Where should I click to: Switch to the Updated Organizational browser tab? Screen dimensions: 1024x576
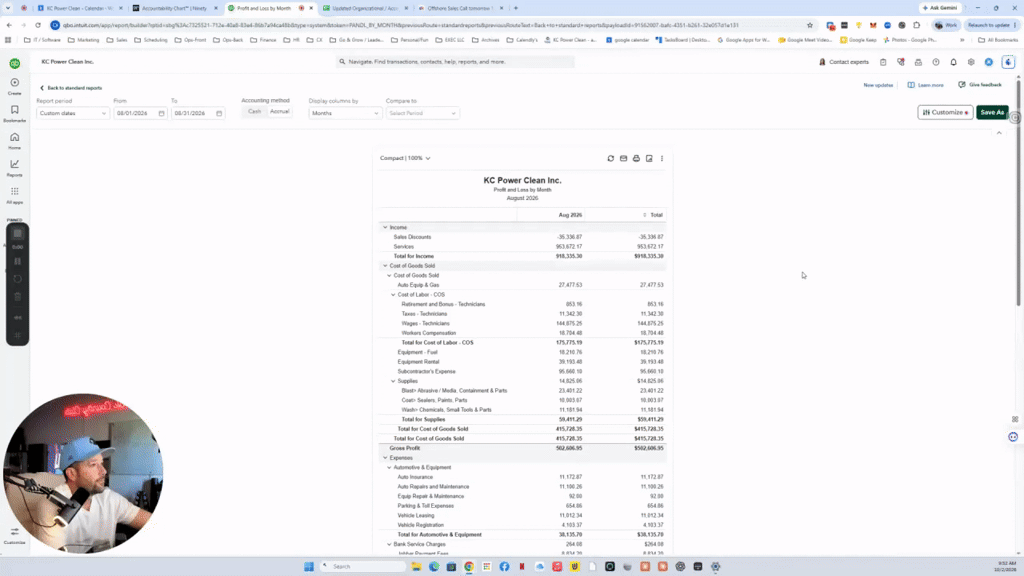366,8
